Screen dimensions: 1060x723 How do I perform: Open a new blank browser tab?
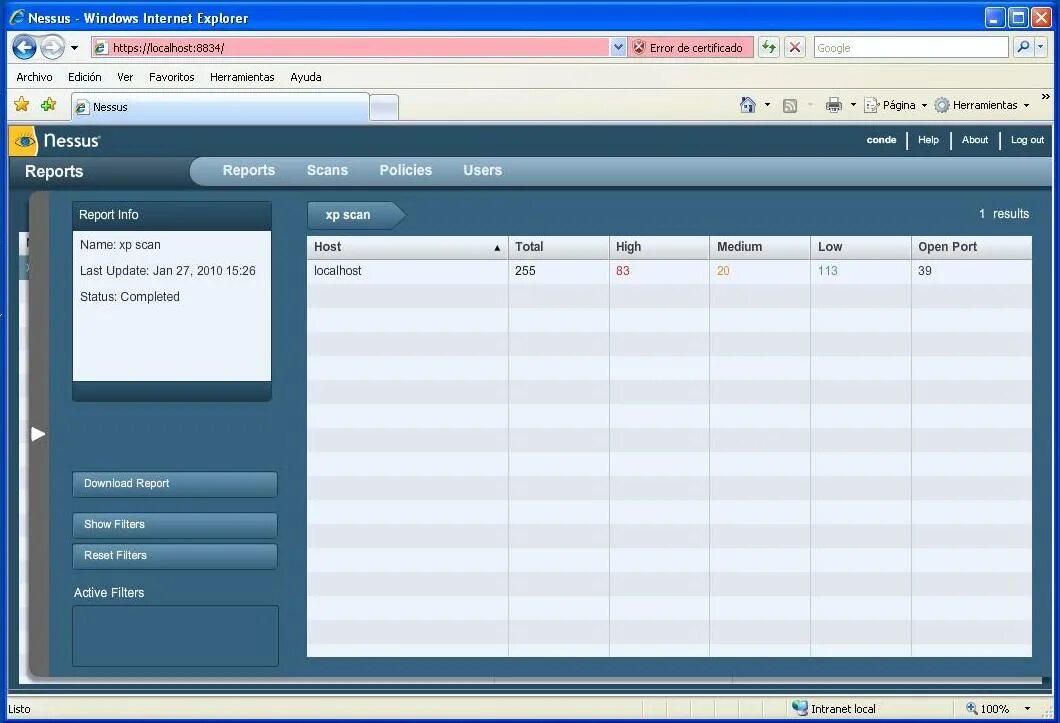tap(384, 108)
